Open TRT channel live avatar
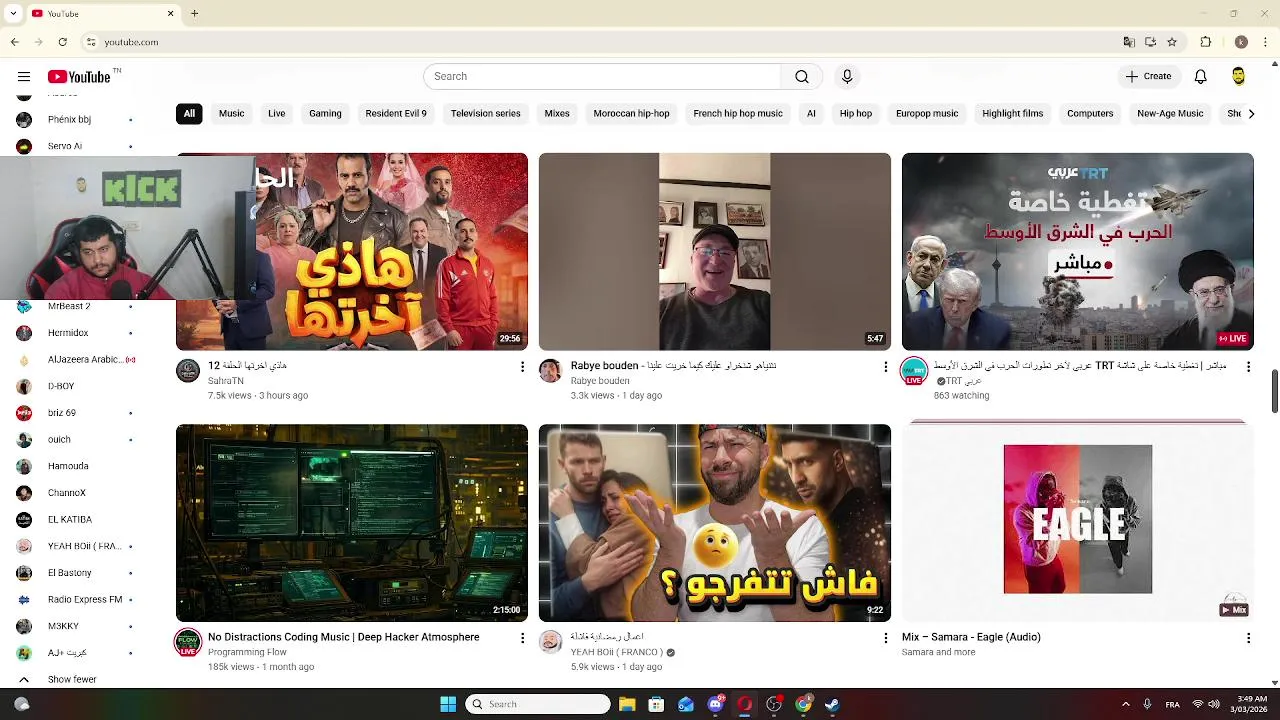The width and height of the screenshot is (1280, 720). tap(914, 372)
